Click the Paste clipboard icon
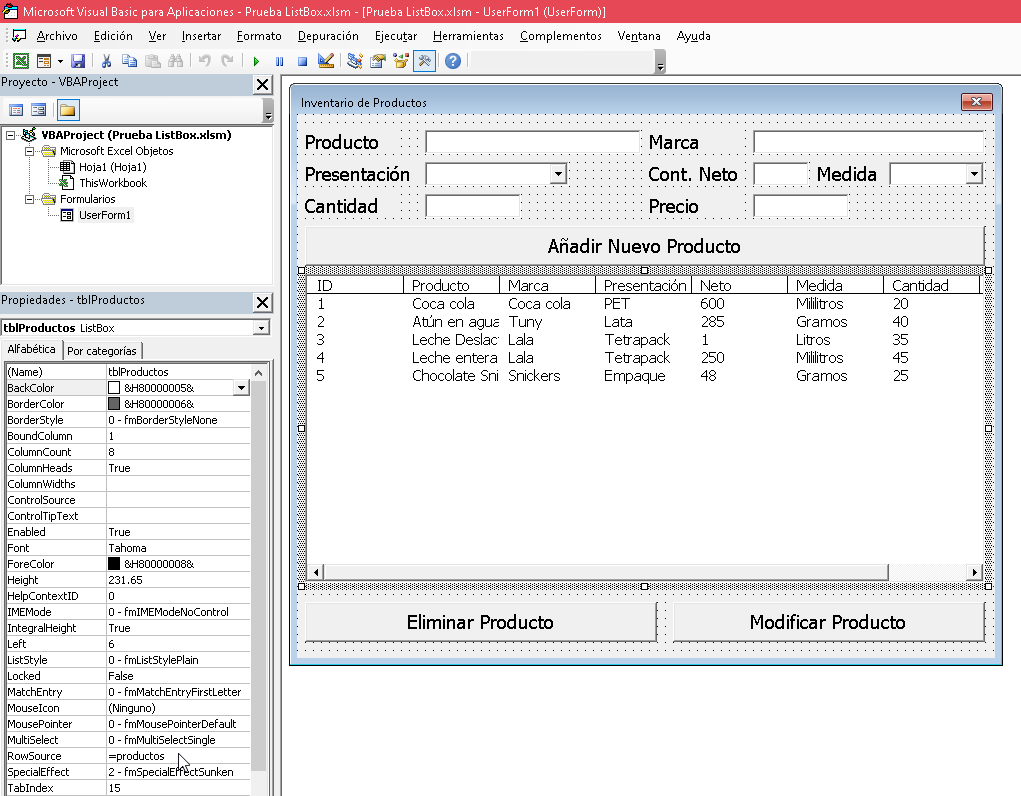This screenshot has width=1021, height=796. [153, 61]
